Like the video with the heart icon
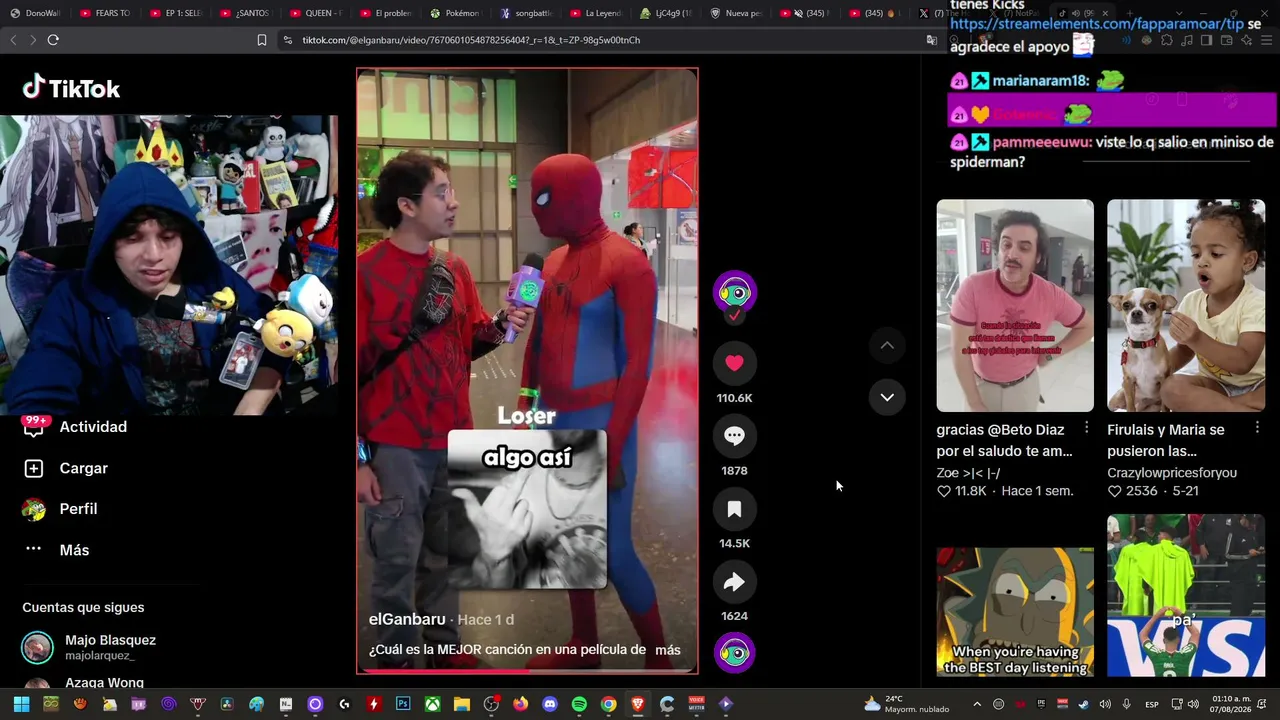The image size is (1280, 720). coord(734,363)
